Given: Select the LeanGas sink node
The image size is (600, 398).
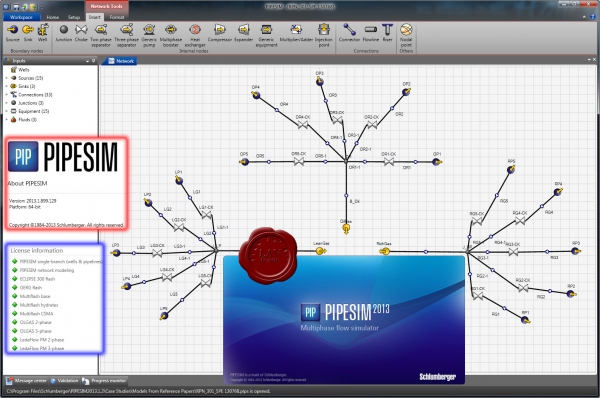Looking at the screenshot, I should point(321,251).
